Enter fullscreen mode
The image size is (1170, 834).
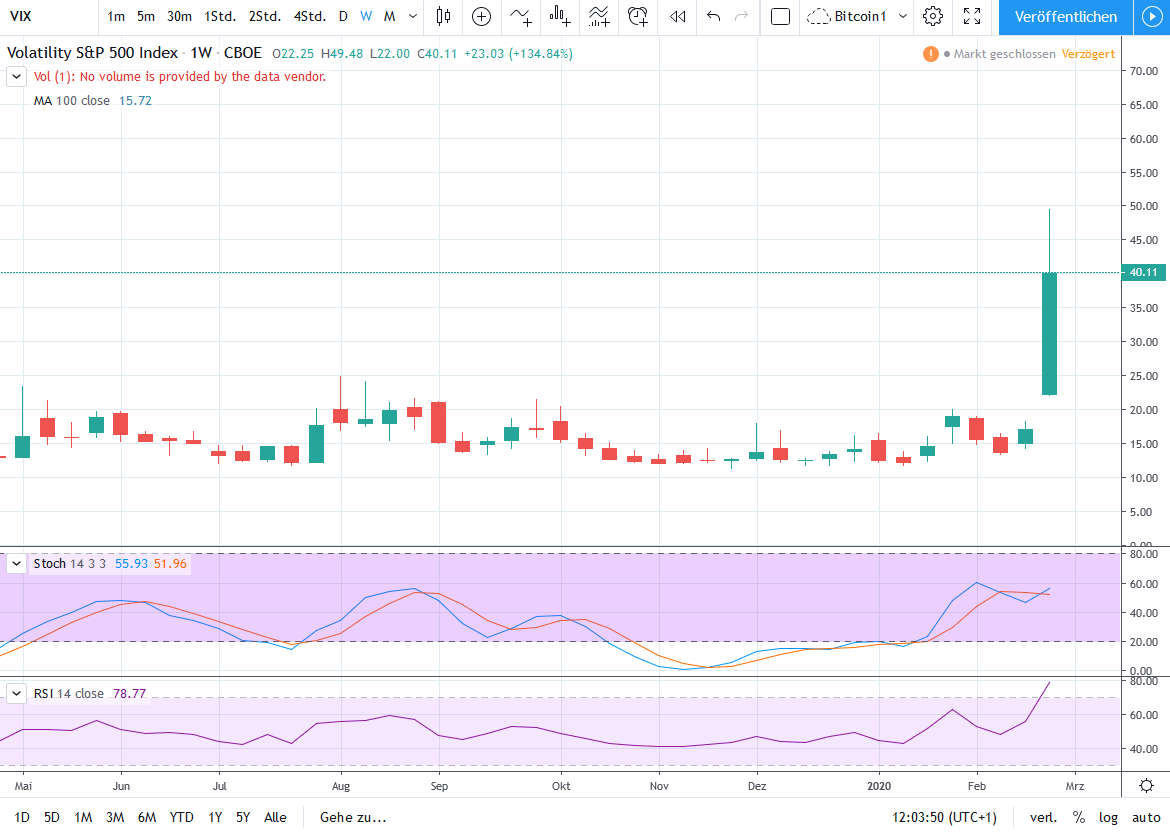[972, 17]
